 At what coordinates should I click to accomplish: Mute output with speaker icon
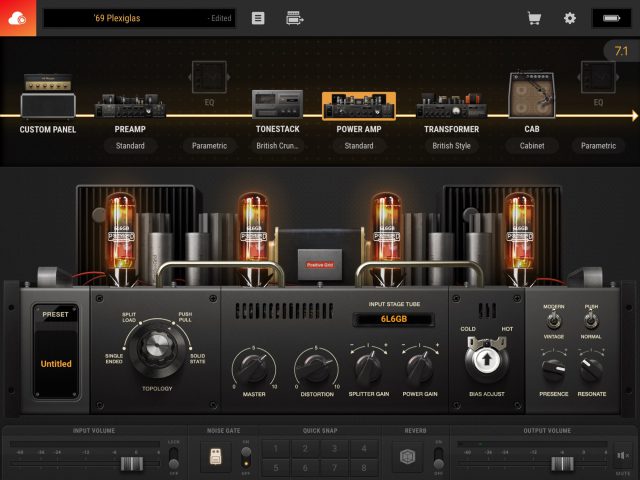(623, 456)
